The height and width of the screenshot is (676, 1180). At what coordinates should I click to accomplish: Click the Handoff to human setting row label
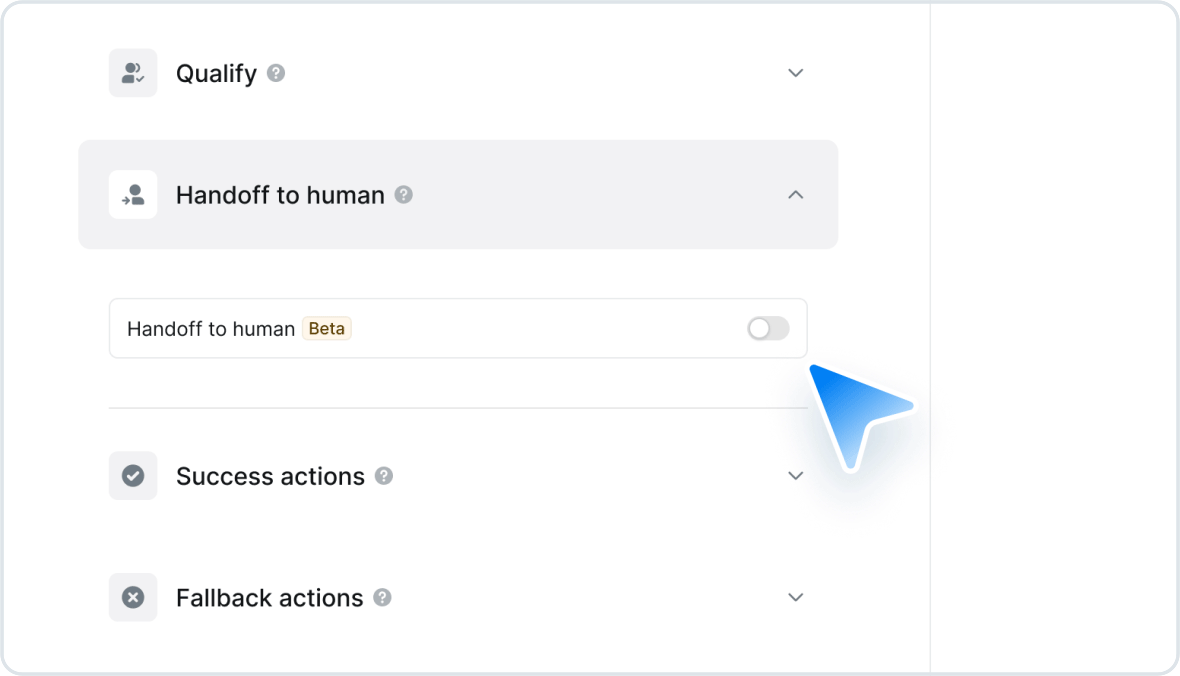211,329
